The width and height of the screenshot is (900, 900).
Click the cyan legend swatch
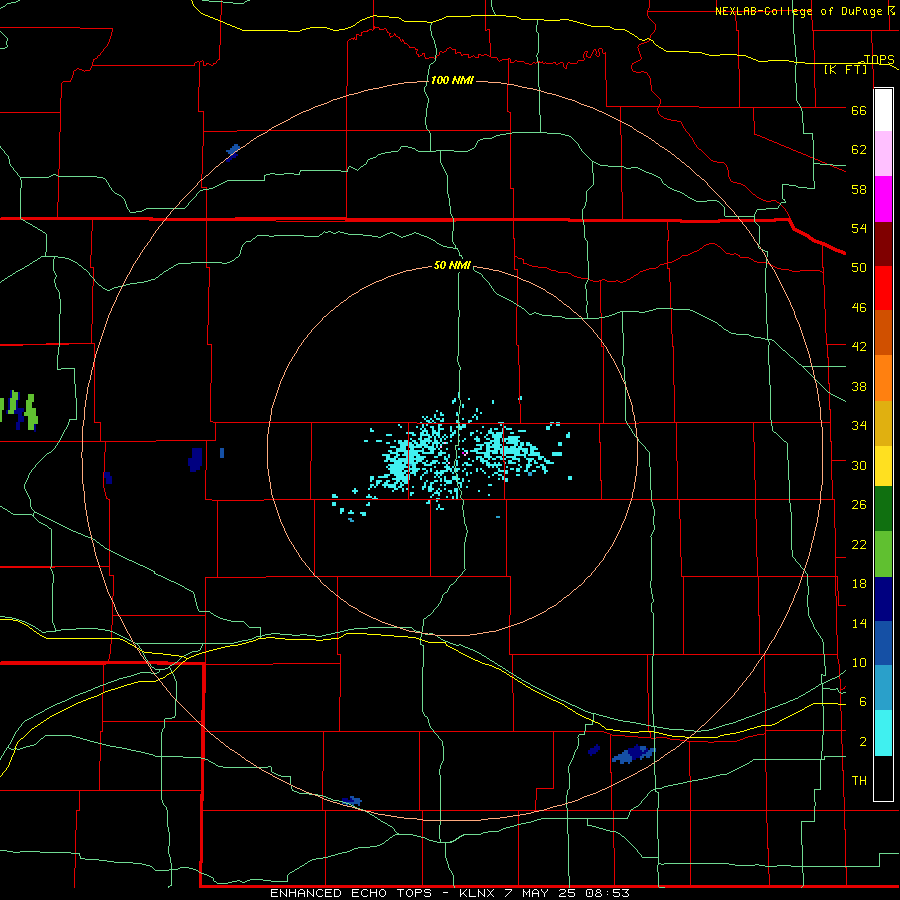(x=883, y=733)
